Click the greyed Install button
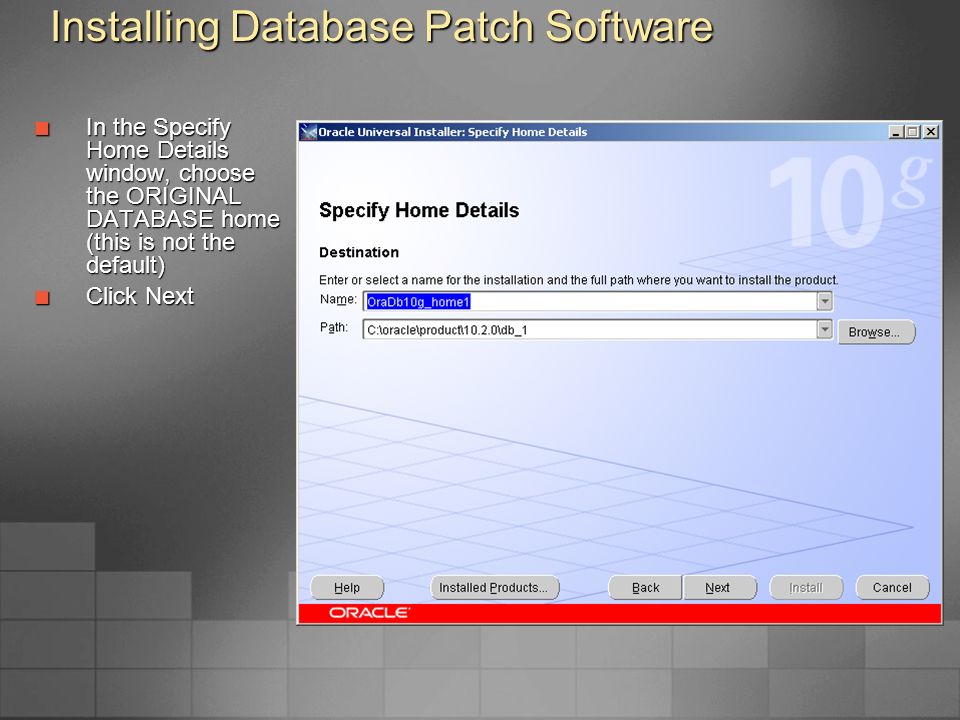 coord(805,588)
